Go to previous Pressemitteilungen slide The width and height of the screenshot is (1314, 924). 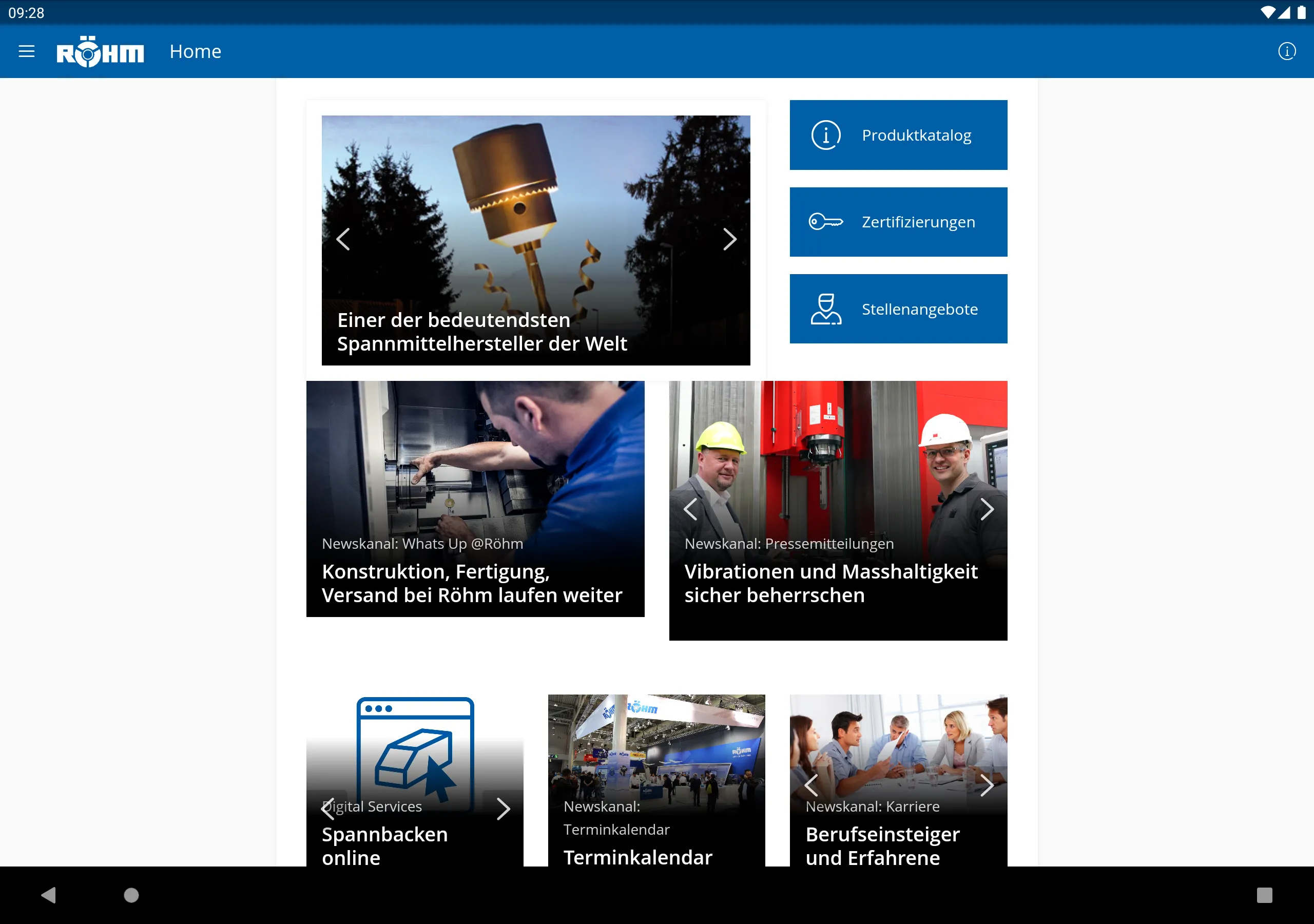click(690, 509)
